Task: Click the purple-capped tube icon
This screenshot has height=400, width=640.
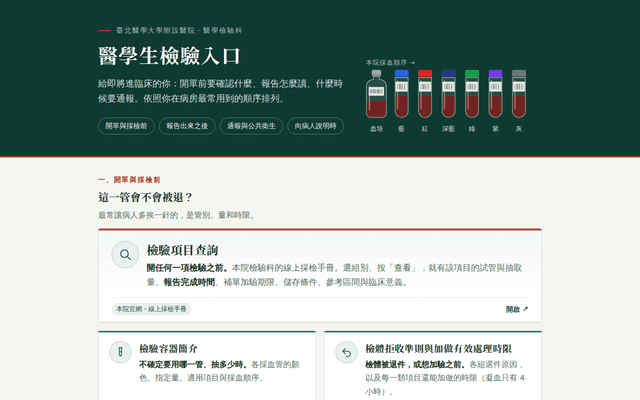Action: 496,94
